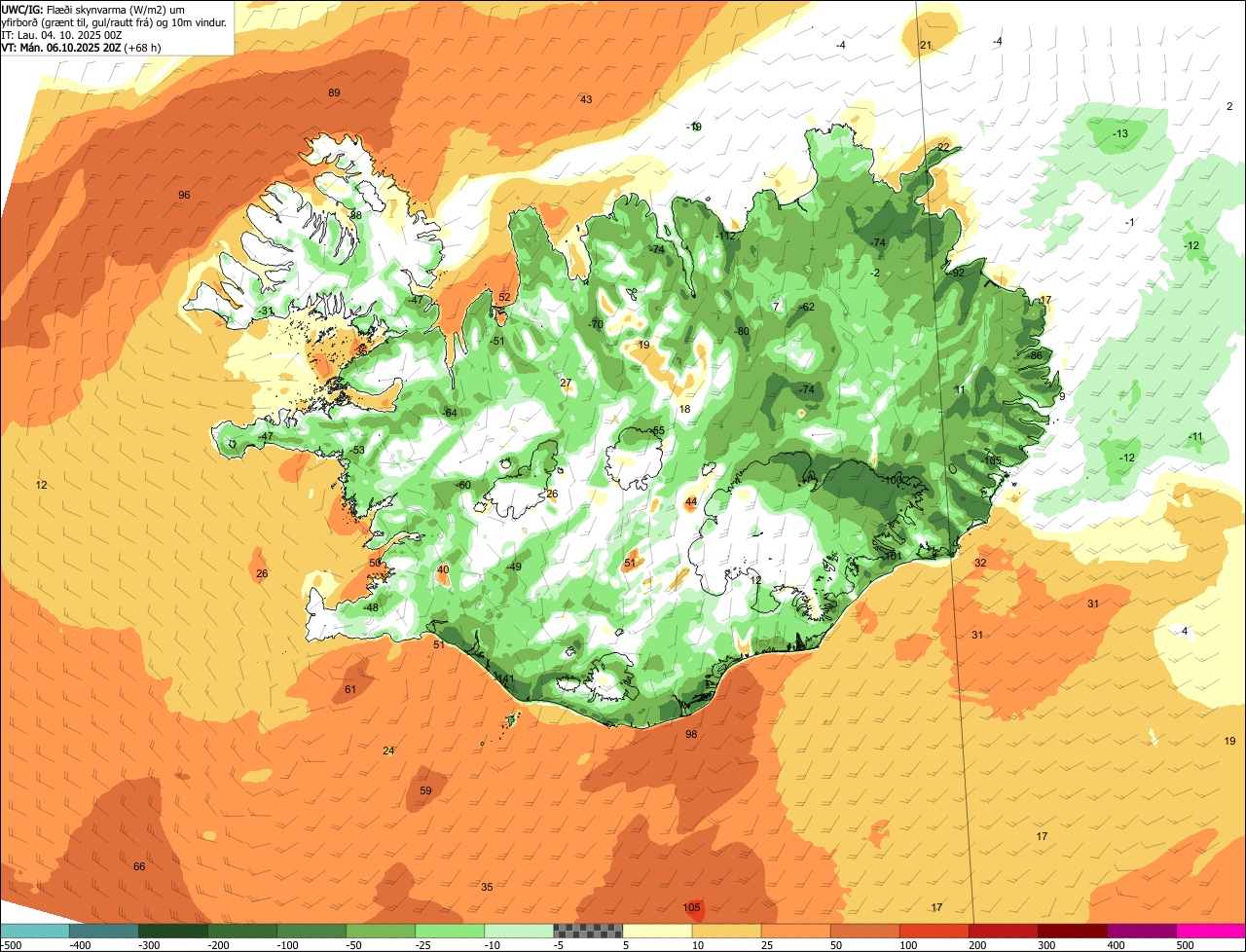
Task: Click the checkered legend swatch between -5 and 5
Action: pyautogui.click(x=588, y=931)
